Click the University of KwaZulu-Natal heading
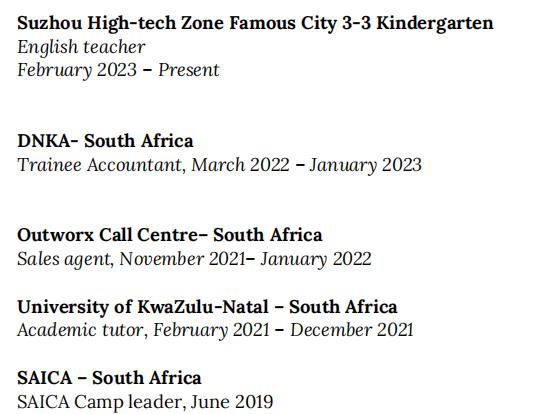The width and height of the screenshot is (543, 414). [207, 307]
